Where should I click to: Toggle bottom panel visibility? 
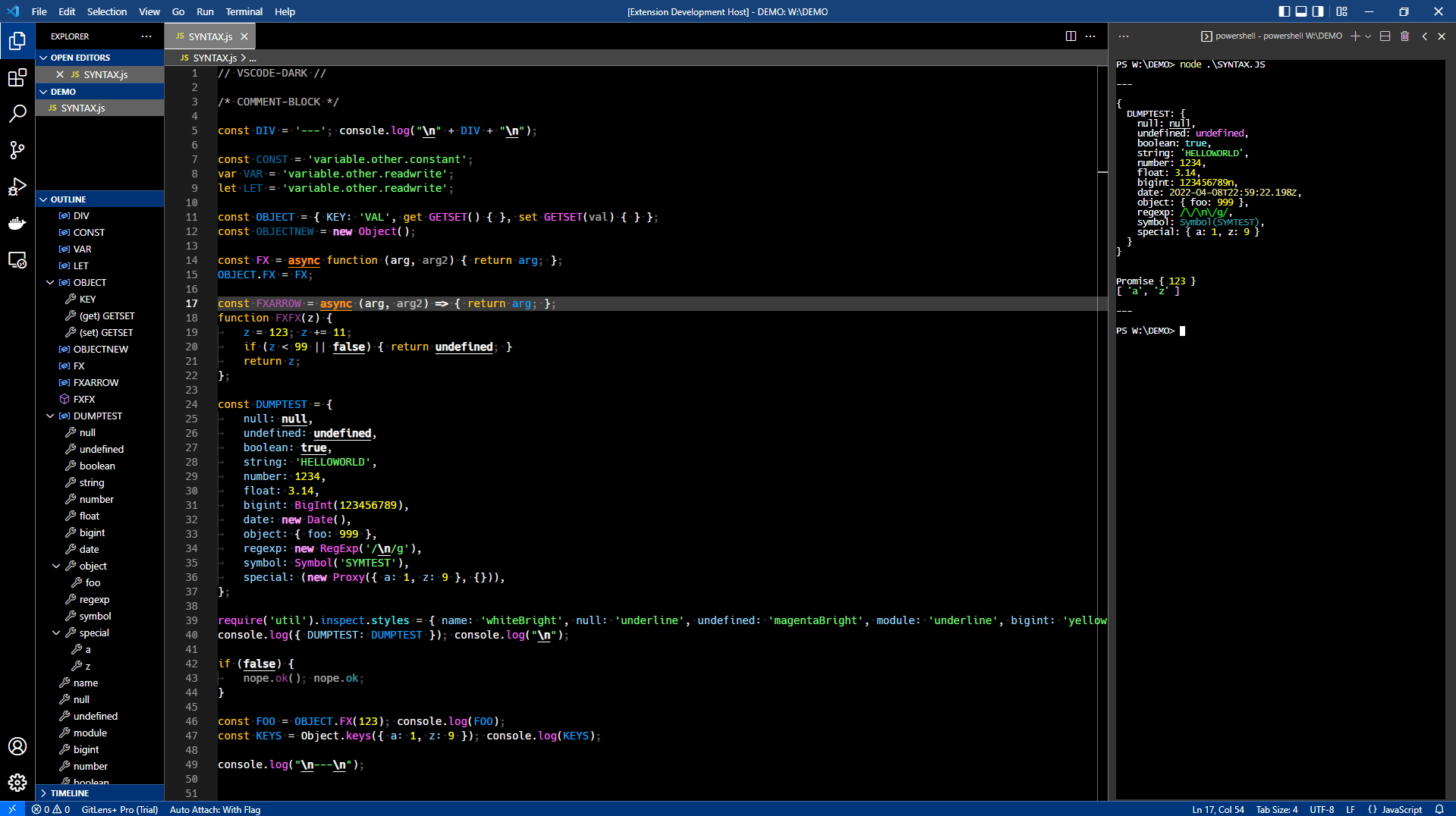[1301, 11]
